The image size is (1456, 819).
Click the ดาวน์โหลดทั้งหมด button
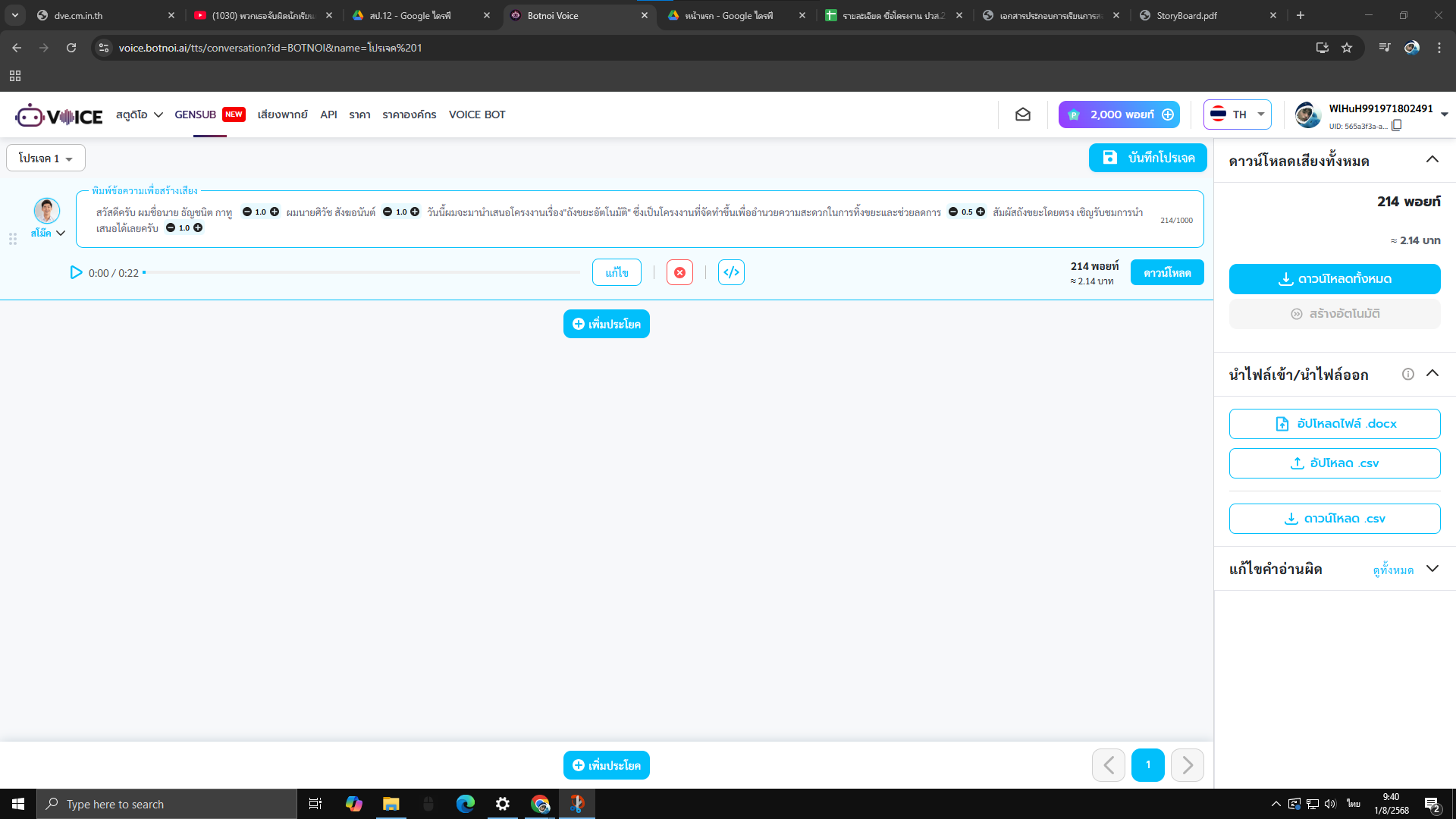click(x=1334, y=279)
